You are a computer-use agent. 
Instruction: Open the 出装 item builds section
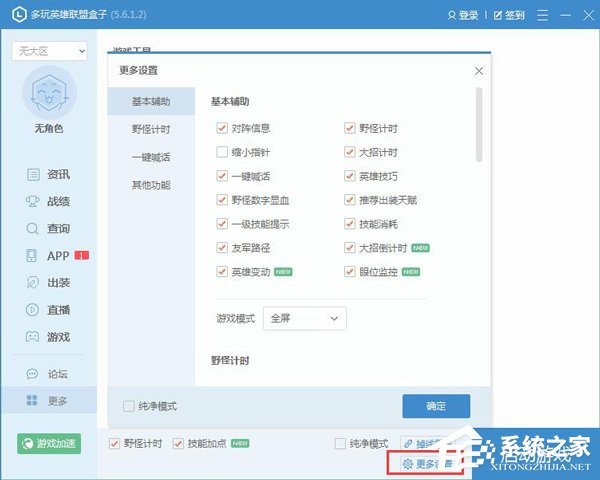[34, 282]
